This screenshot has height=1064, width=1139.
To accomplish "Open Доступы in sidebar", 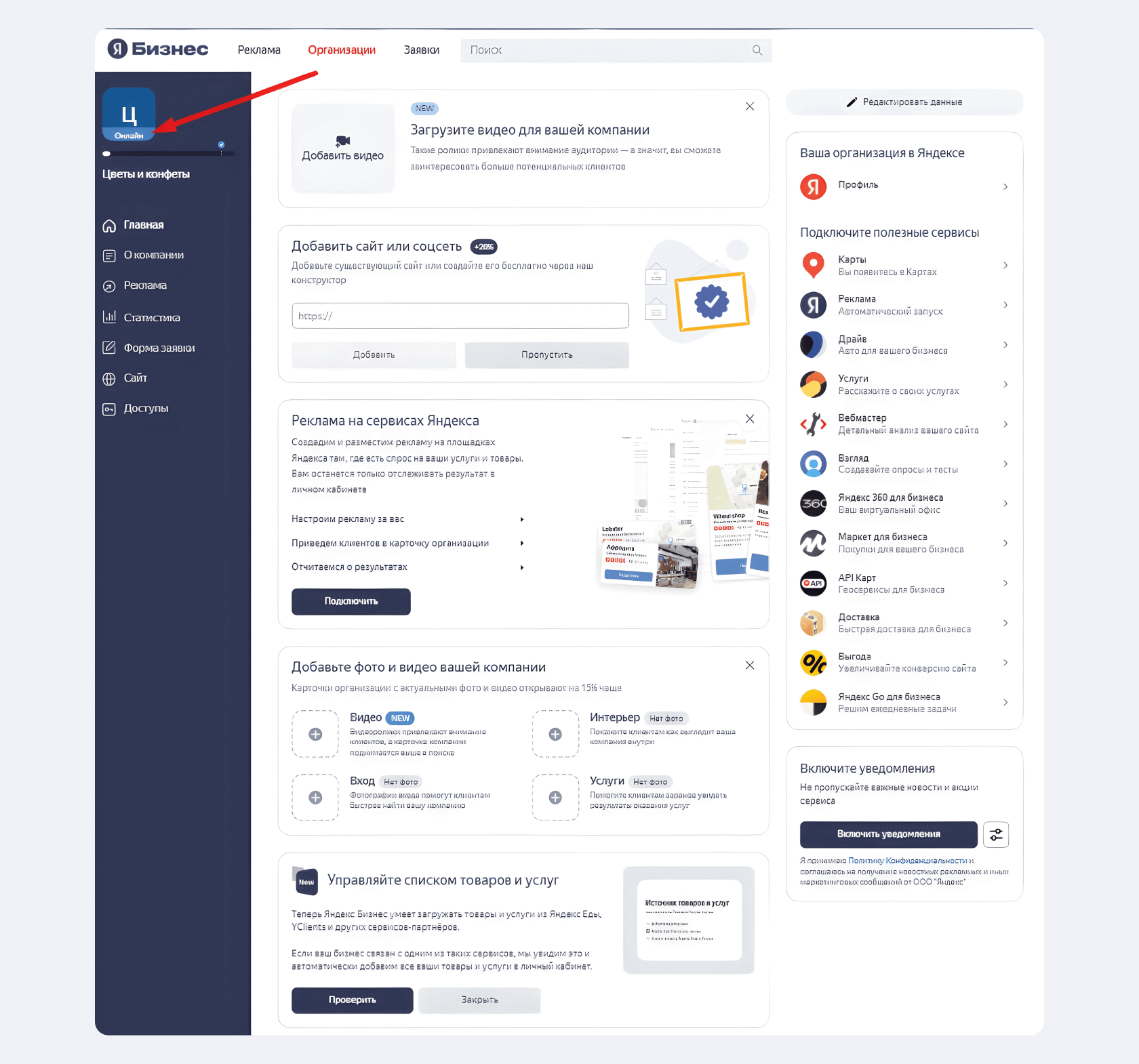I will pos(146,409).
